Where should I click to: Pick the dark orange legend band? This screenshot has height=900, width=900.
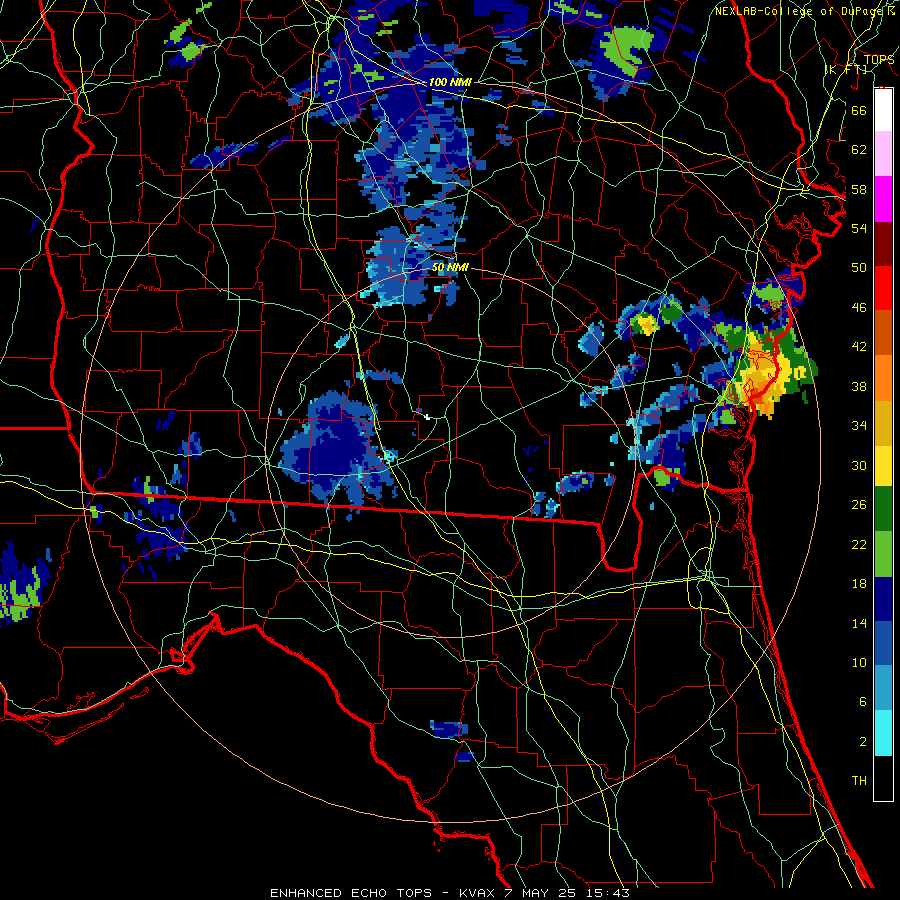(x=883, y=333)
